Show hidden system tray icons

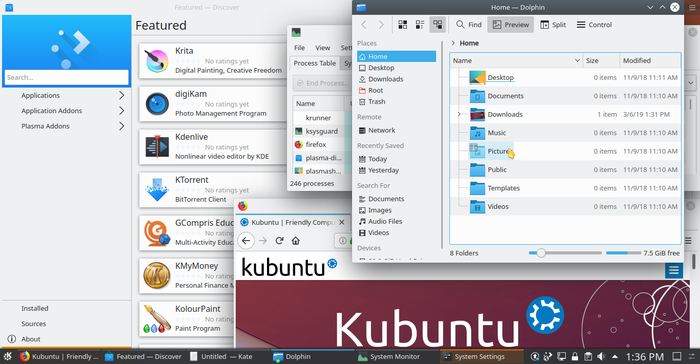click(x=615, y=356)
